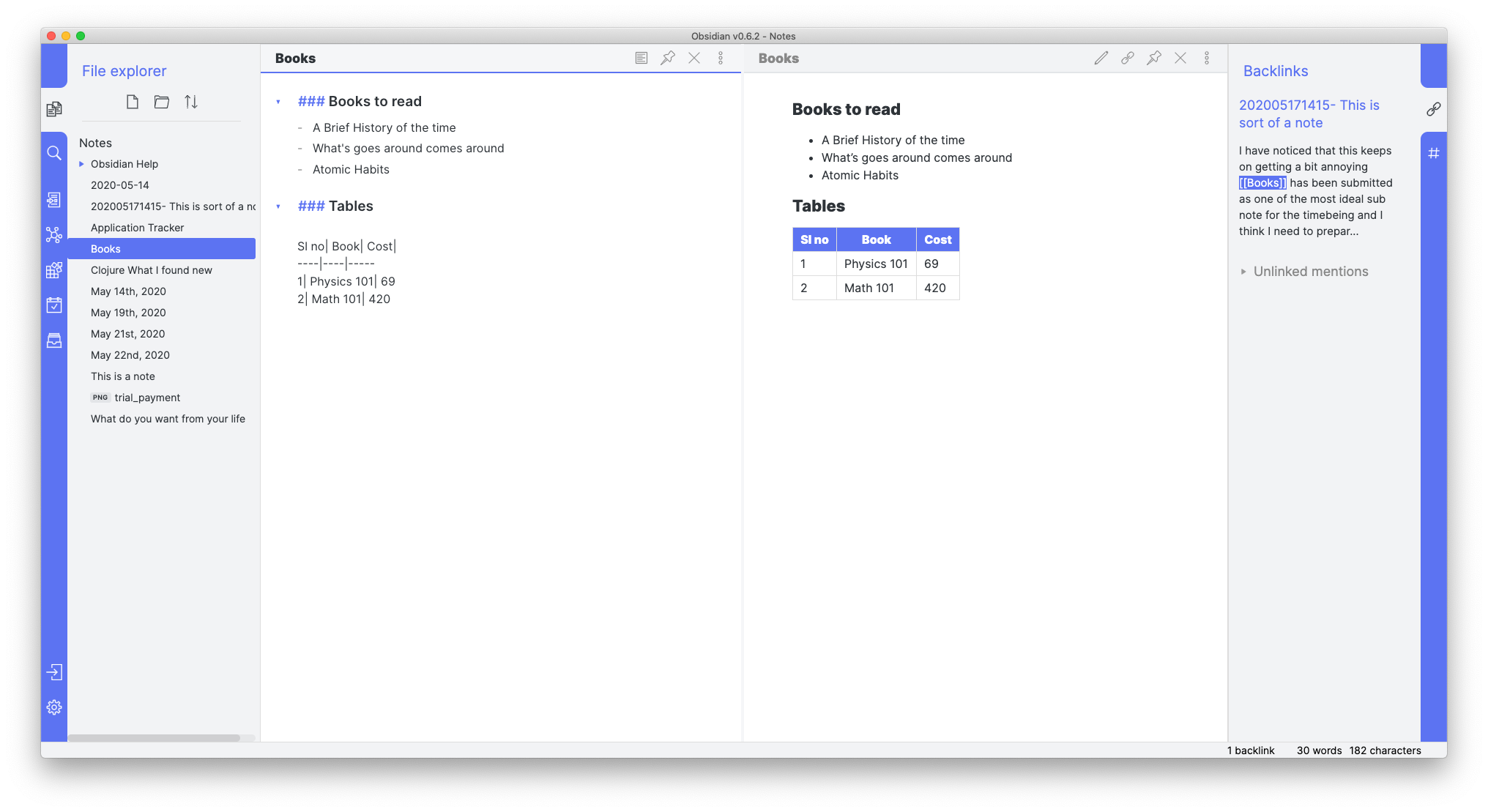Open the file explorer ribbon icon

[x=54, y=109]
